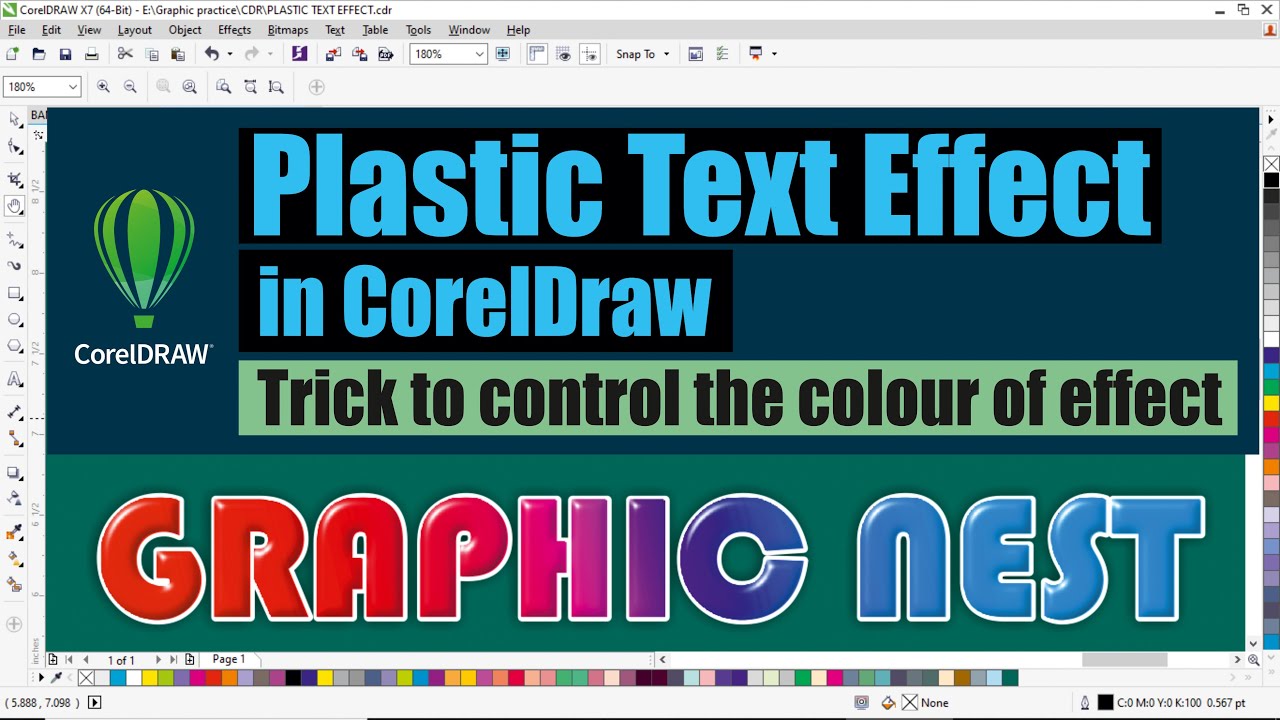
Task: Click the Paste clipboard icon
Action: pyautogui.click(x=178, y=54)
